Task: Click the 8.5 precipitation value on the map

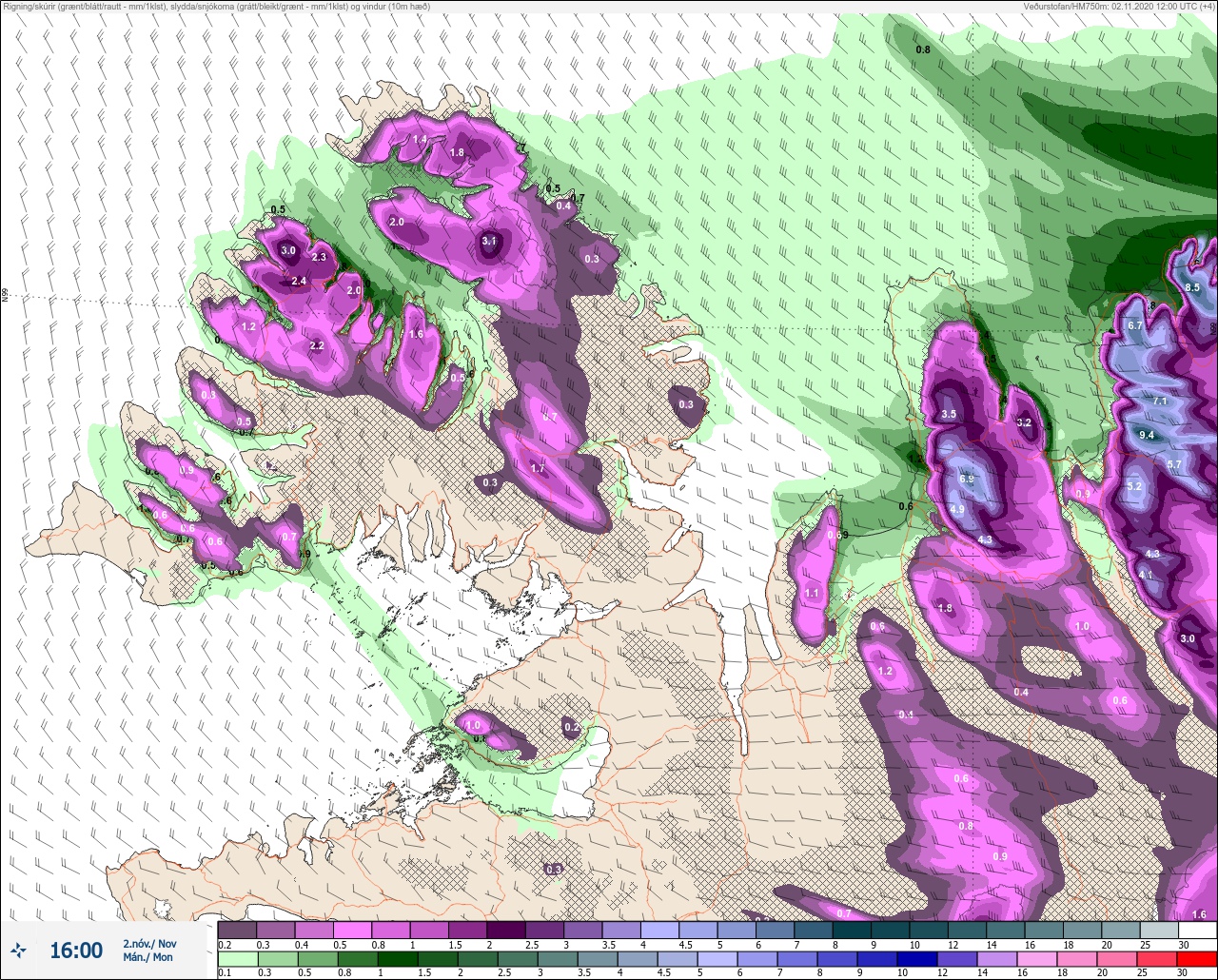Action: coord(1192,287)
